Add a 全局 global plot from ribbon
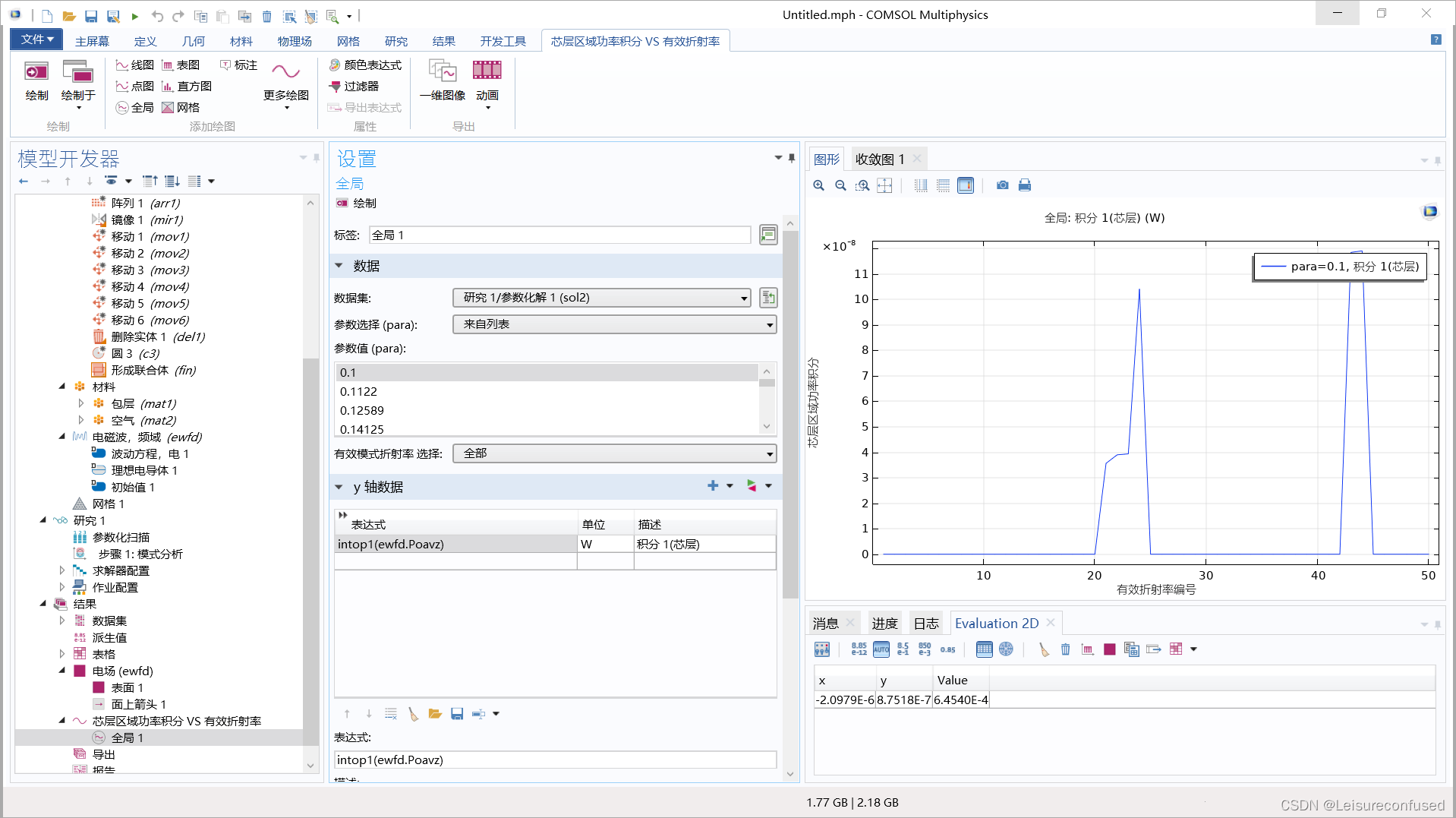The image size is (1456, 818). click(135, 108)
